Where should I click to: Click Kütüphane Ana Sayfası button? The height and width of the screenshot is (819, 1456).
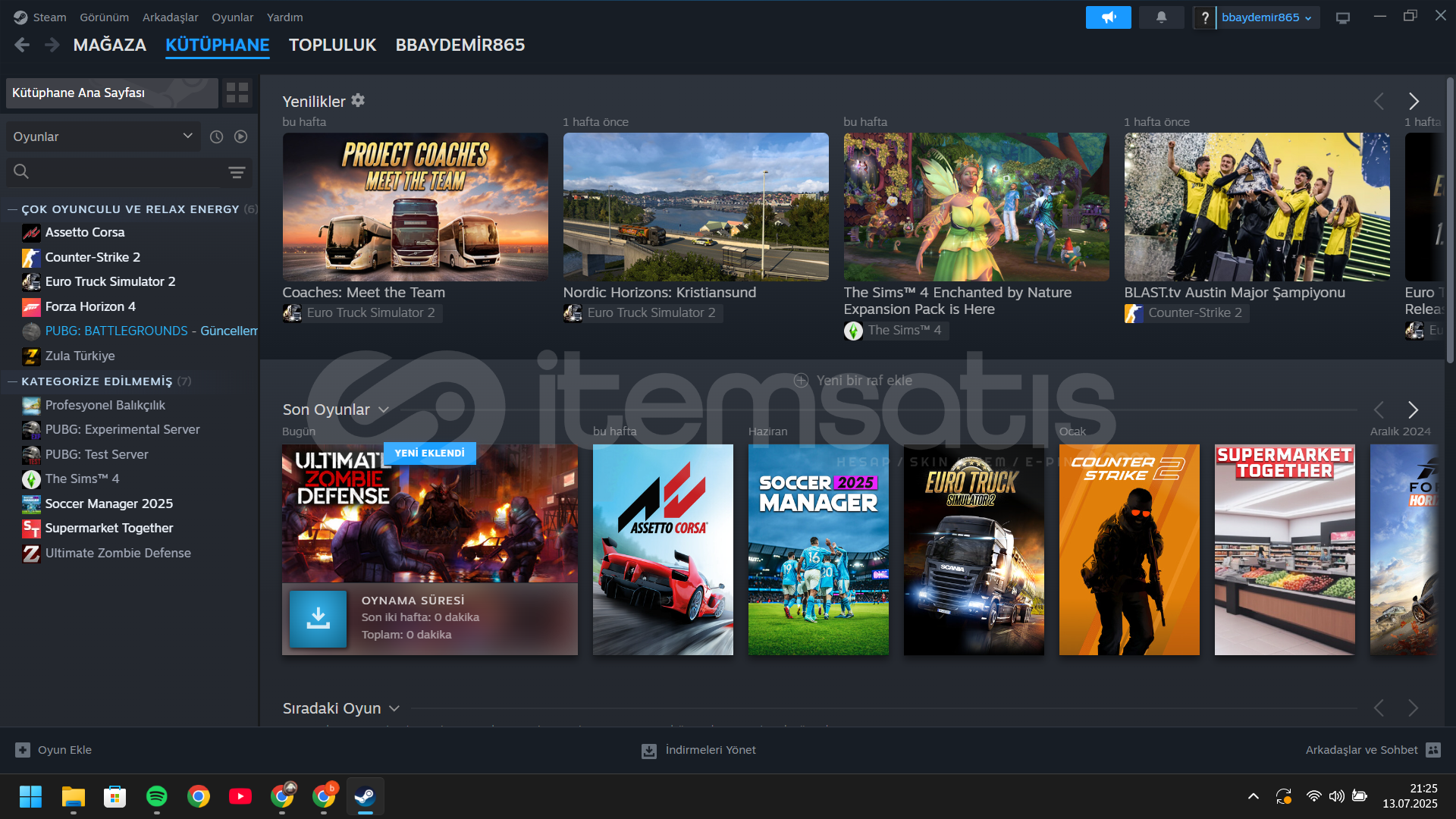pos(111,93)
